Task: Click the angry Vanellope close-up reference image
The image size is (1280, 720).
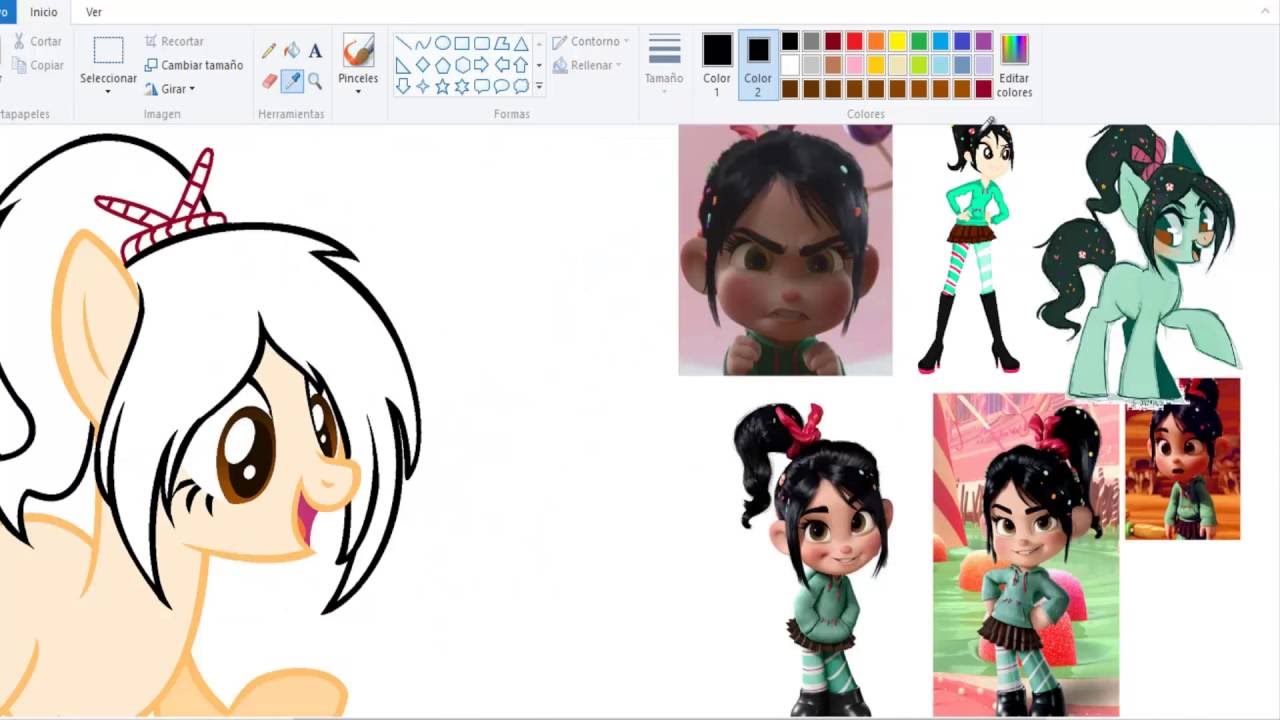Action: pos(785,250)
